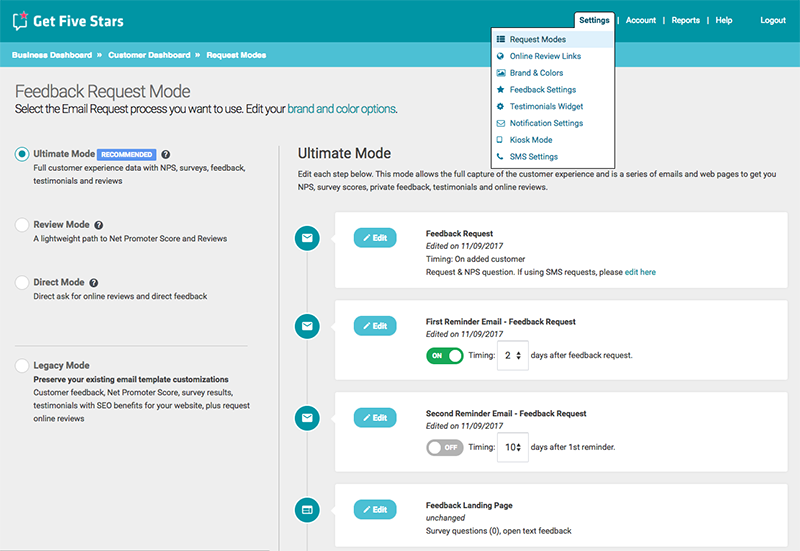Click the Legacy Mode label

coord(62,365)
